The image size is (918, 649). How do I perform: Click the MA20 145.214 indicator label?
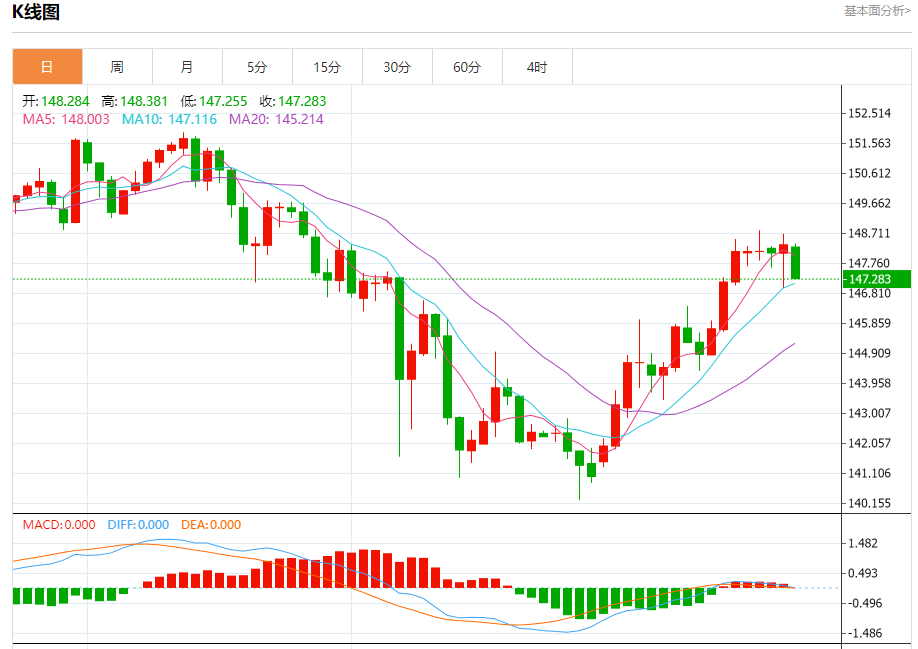click(276, 119)
